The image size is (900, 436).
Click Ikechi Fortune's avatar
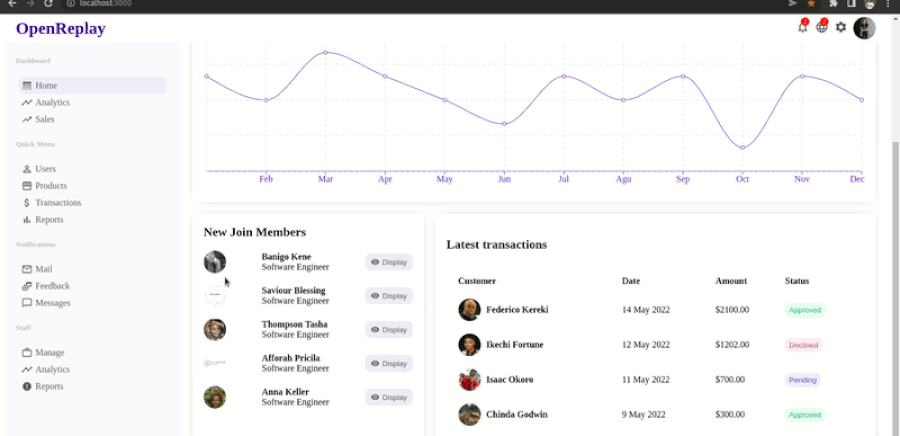point(470,345)
